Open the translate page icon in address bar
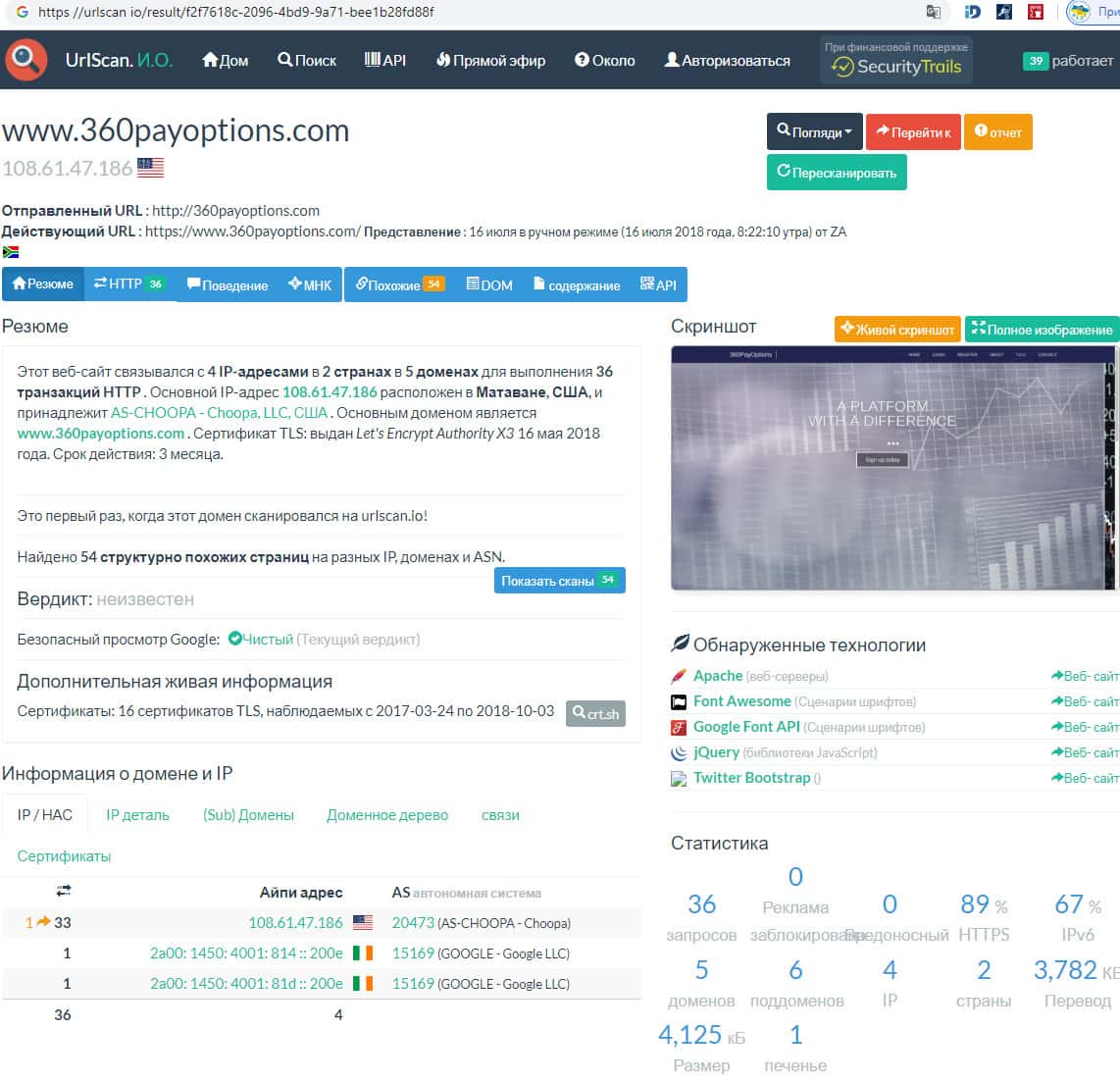Viewport: 1120px width, 1082px height. 933,12
